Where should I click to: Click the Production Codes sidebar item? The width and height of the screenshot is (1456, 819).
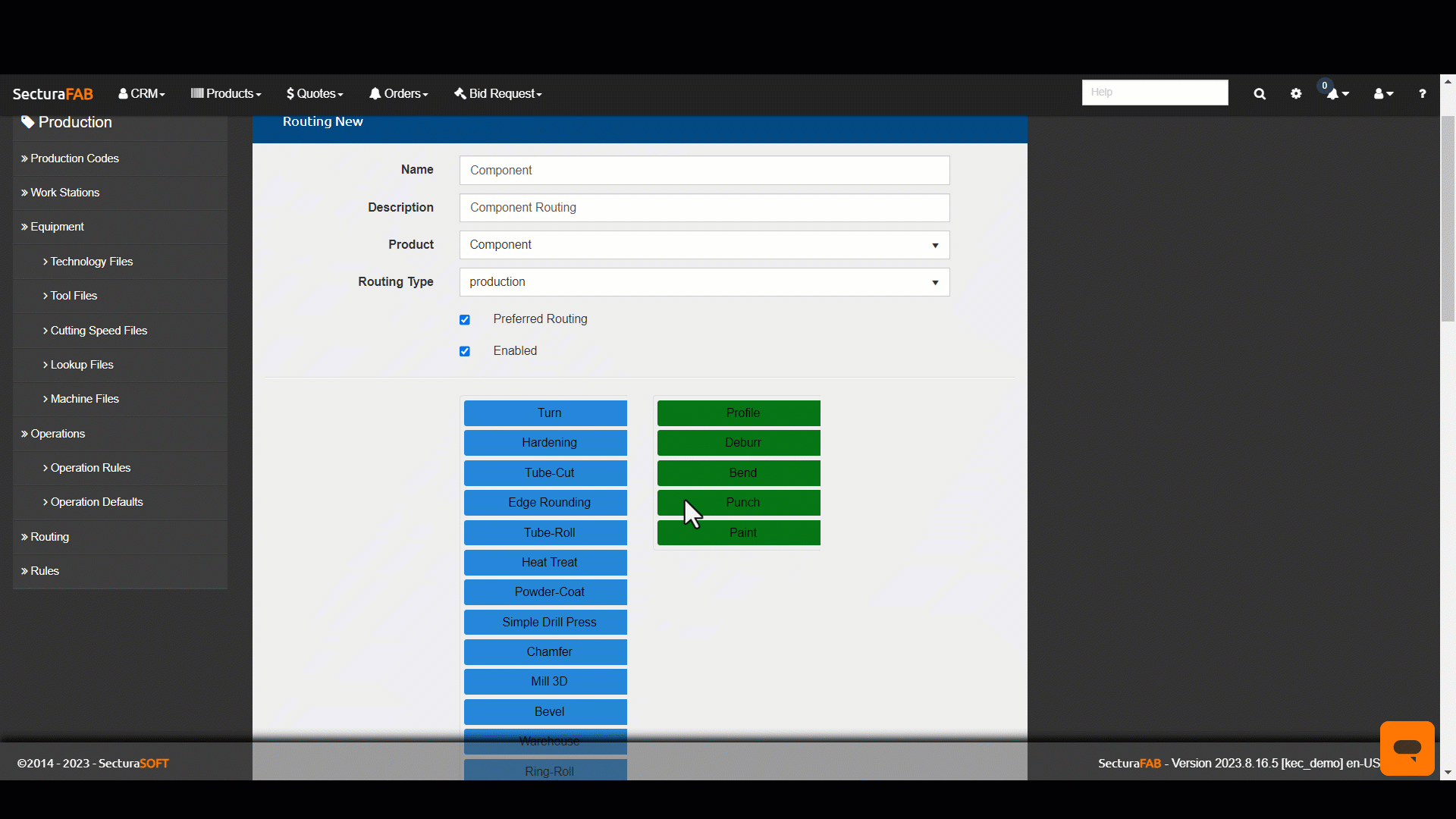click(75, 158)
